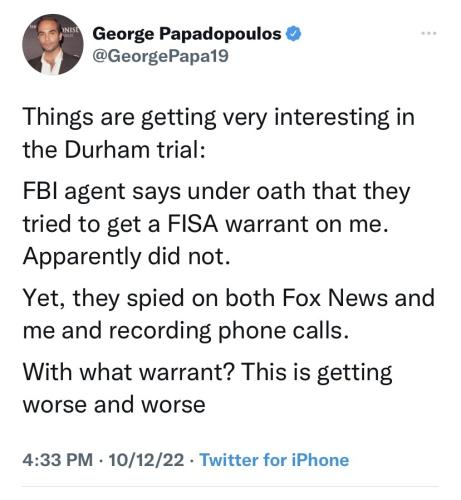Click the phrase 'This is getting'
The image size is (461, 500).
pos(316,372)
